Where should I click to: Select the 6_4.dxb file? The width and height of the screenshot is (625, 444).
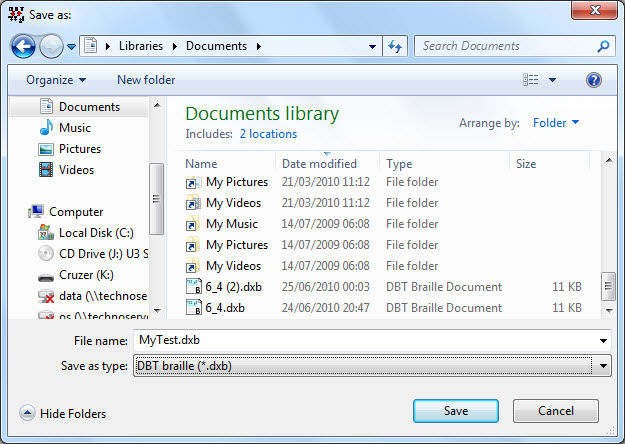(224, 308)
